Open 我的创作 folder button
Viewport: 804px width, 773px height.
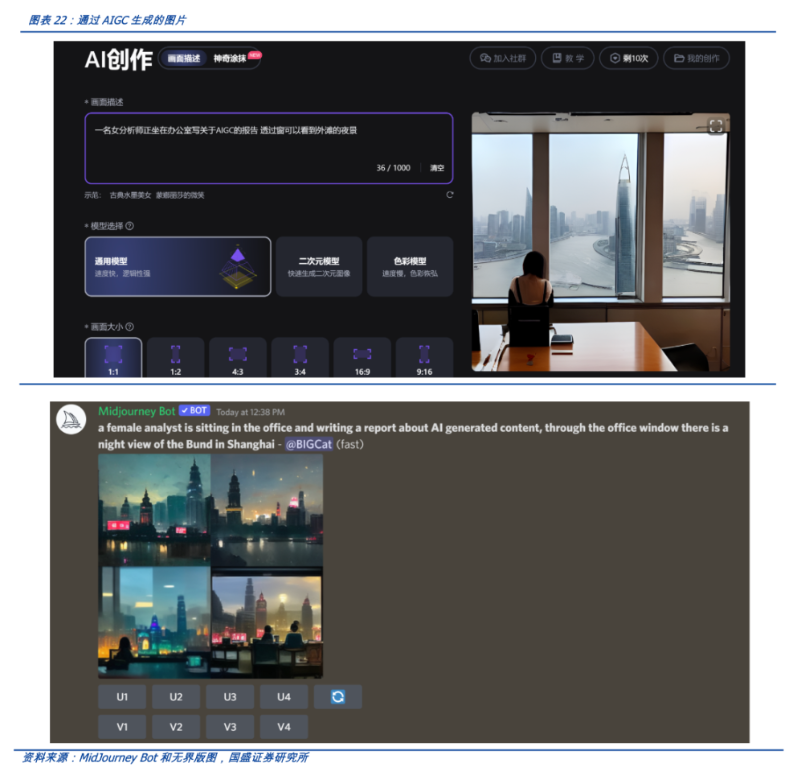tap(696, 58)
